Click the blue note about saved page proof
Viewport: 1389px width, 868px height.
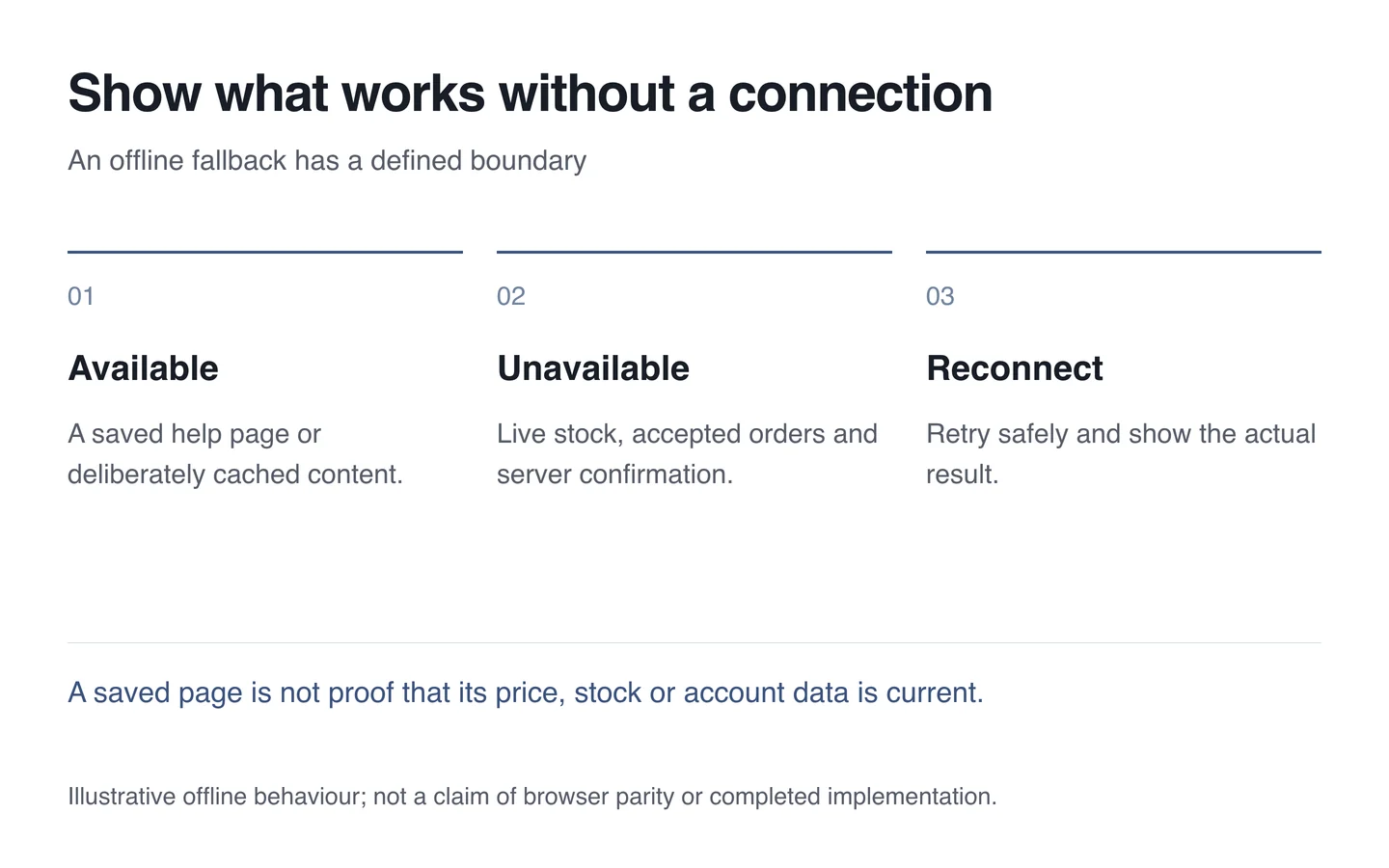point(526,692)
